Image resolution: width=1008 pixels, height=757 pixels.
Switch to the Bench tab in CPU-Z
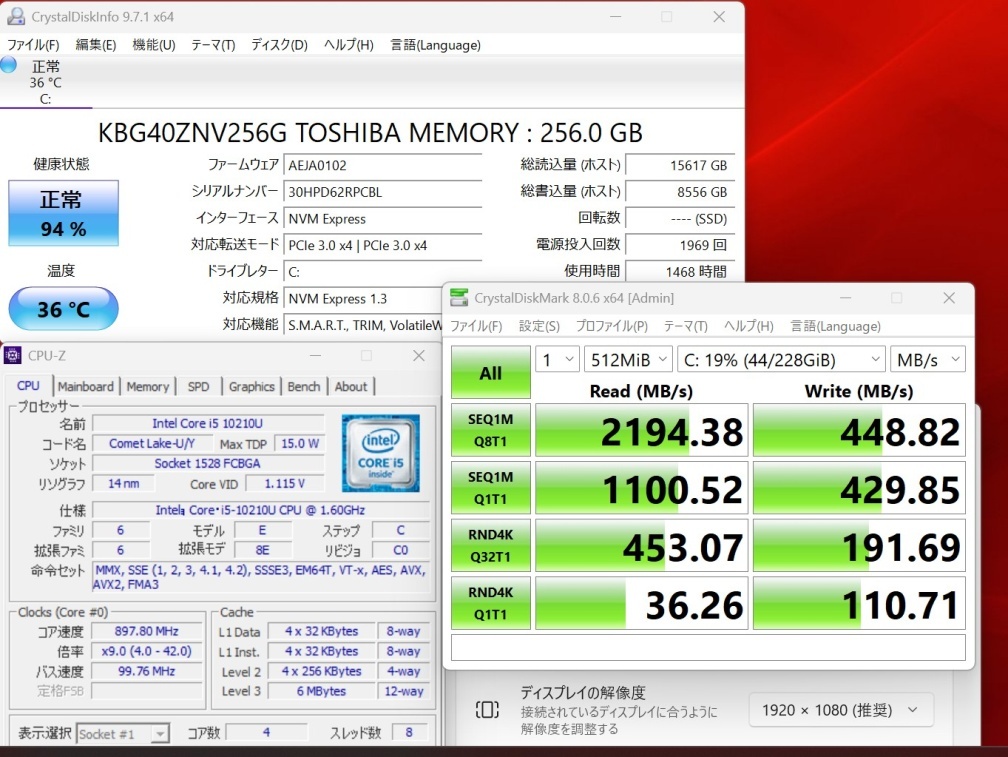coord(303,386)
